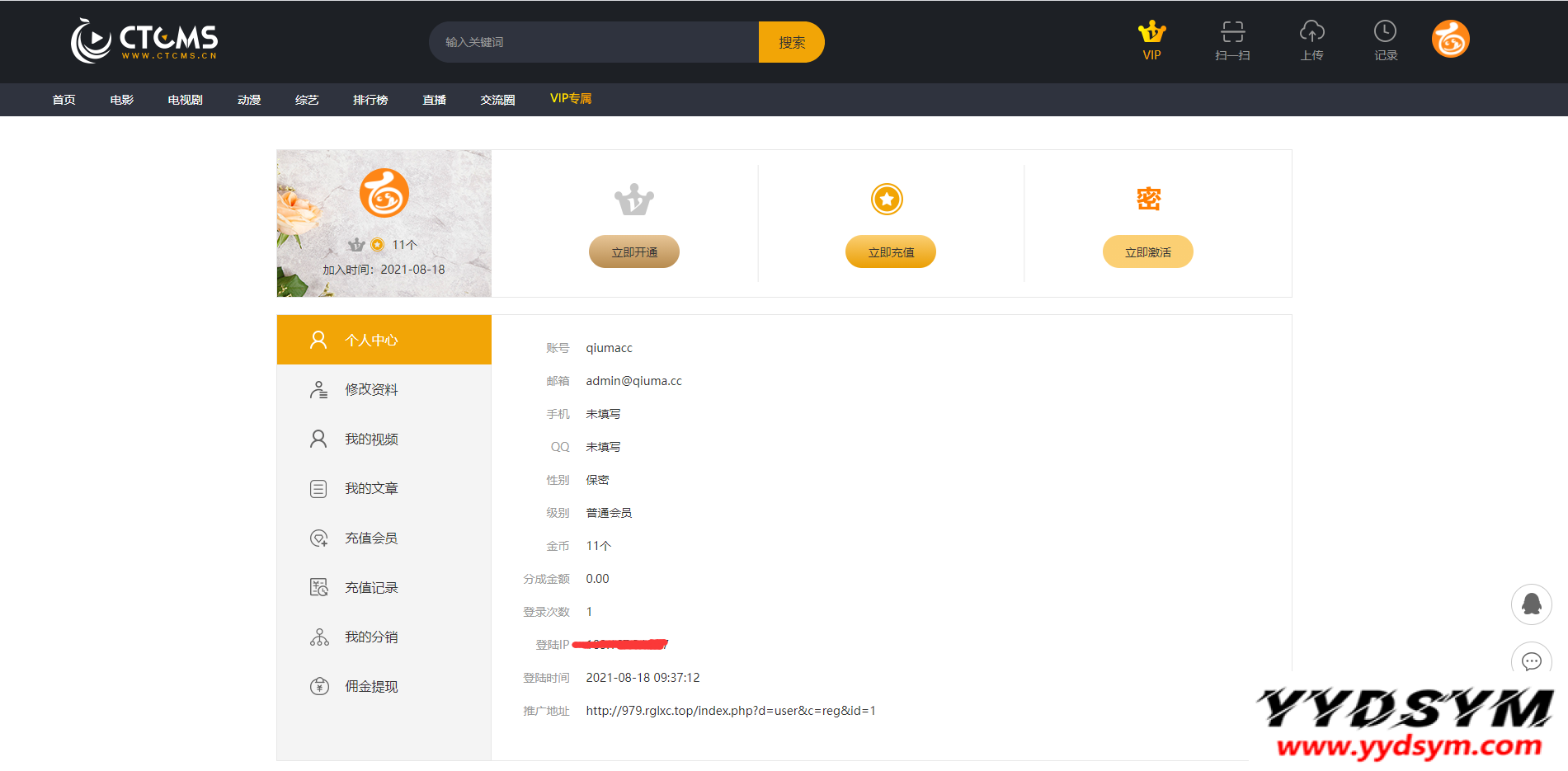Screen dimensions: 1568x771
Task: Click the gold coin star icon
Action: point(887,200)
